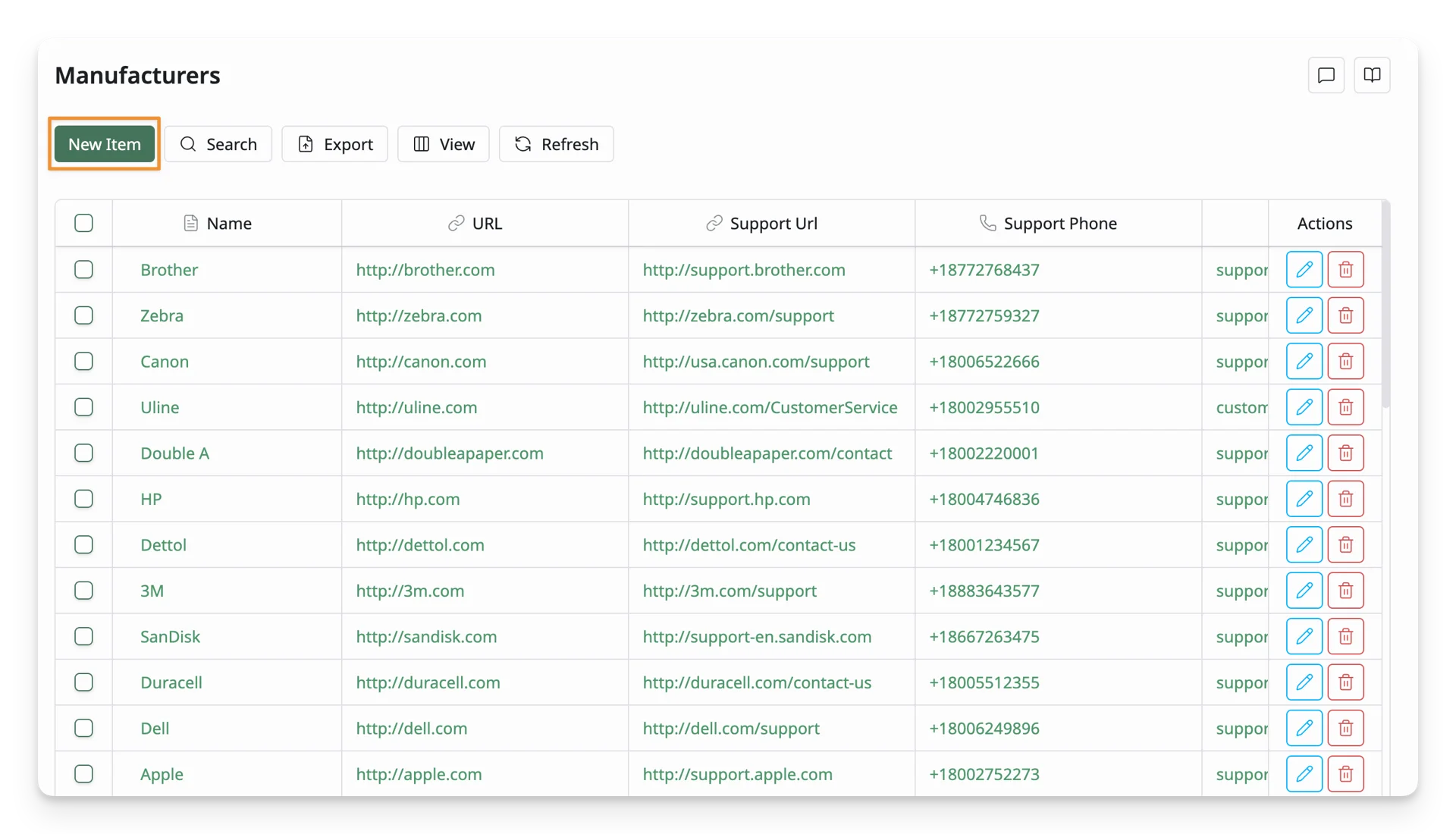
Task: Check the Dettol row checkbox
Action: [x=83, y=544]
